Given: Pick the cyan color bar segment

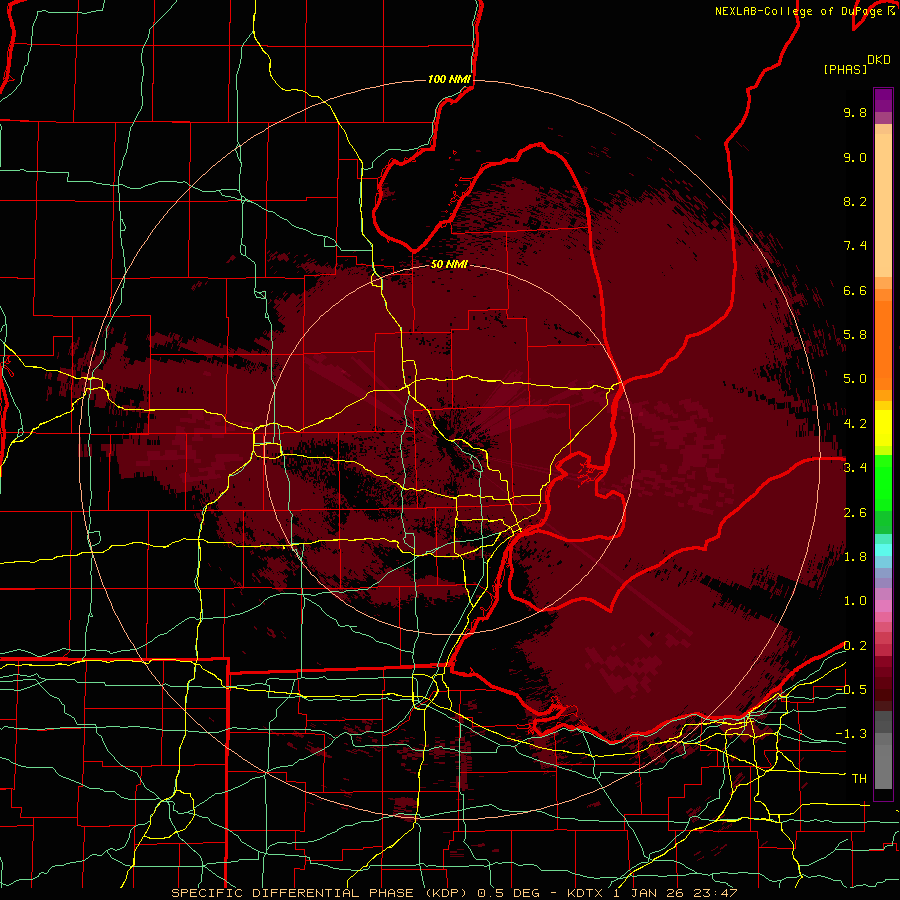Looking at the screenshot, I should click(883, 550).
